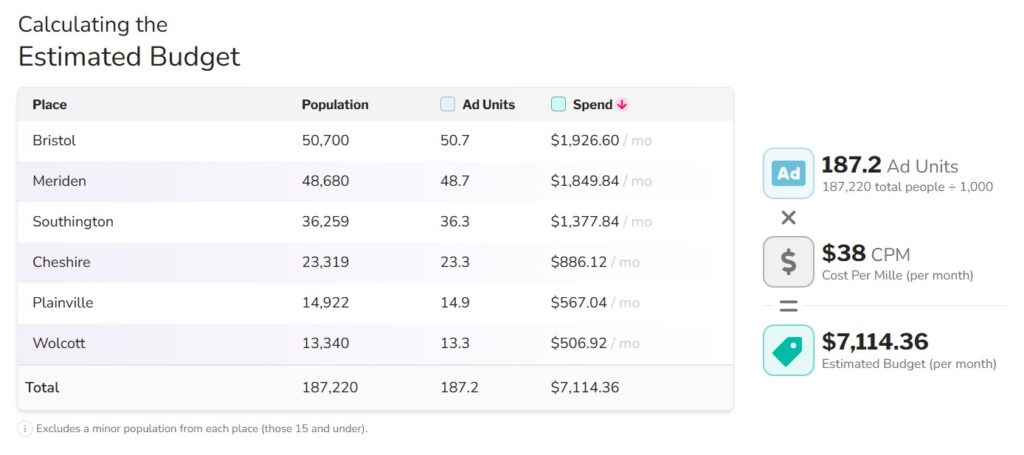Toggle the Ad Units column checkbox

[x=448, y=104]
